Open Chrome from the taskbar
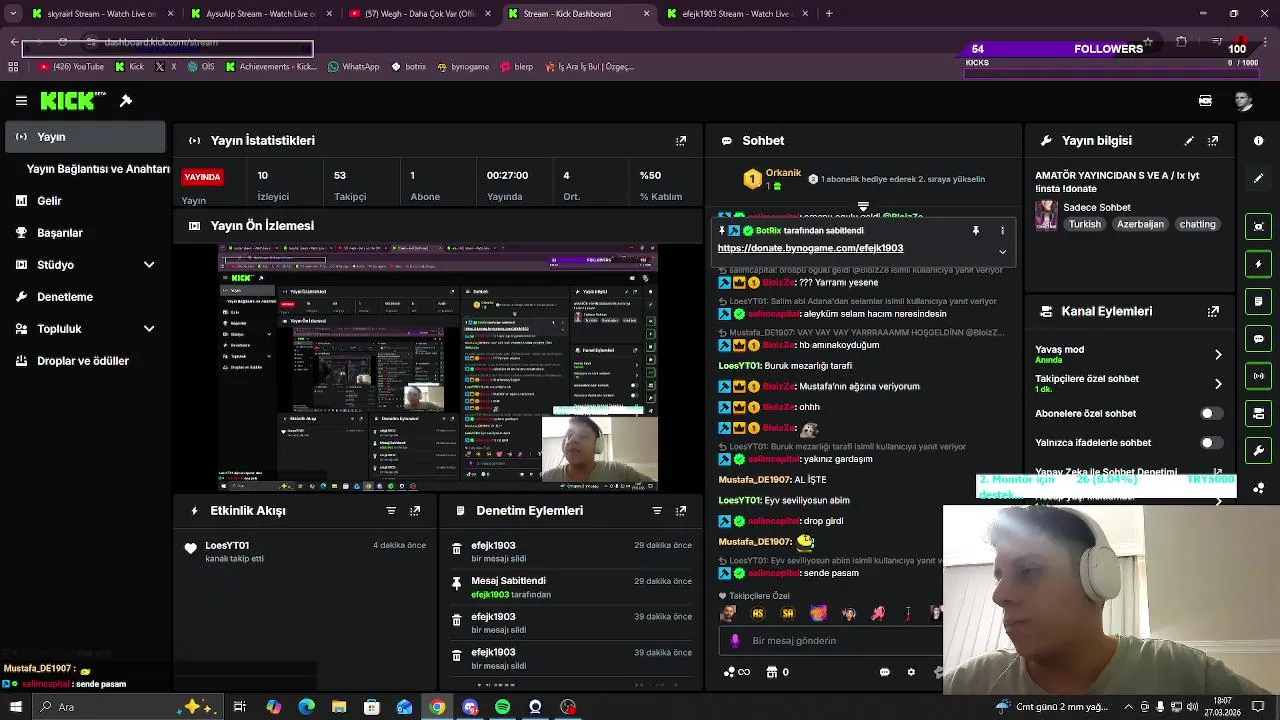Viewport: 1280px width, 720px height. 437,707
